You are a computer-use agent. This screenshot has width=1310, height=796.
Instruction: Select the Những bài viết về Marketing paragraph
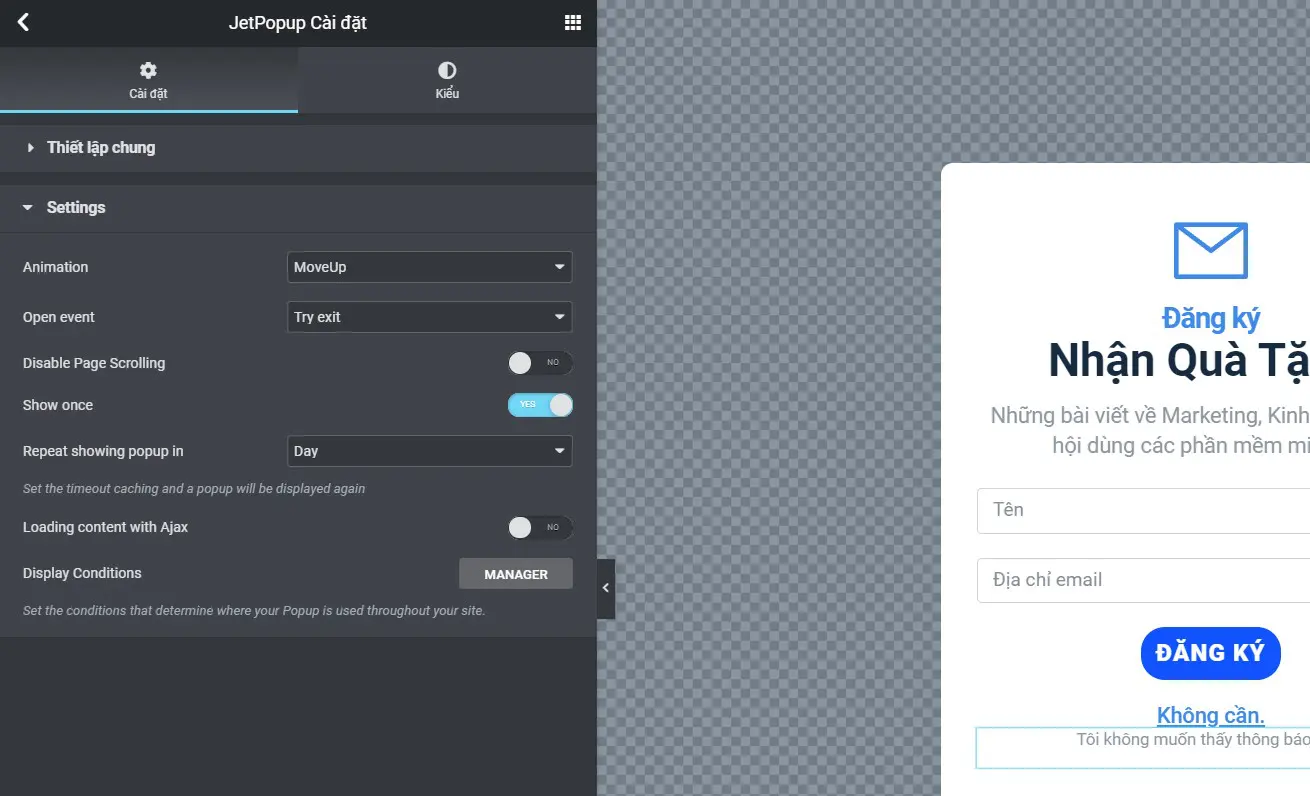(1150, 430)
